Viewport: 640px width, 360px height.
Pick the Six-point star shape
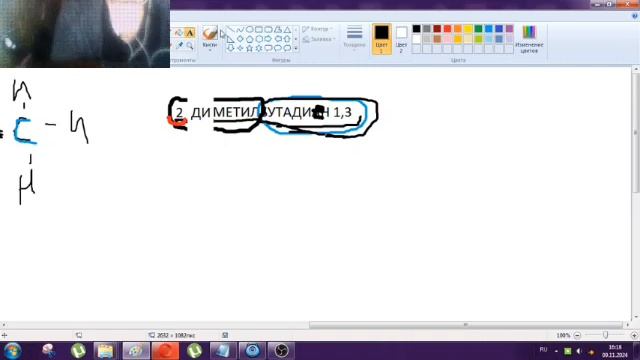tap(259, 48)
